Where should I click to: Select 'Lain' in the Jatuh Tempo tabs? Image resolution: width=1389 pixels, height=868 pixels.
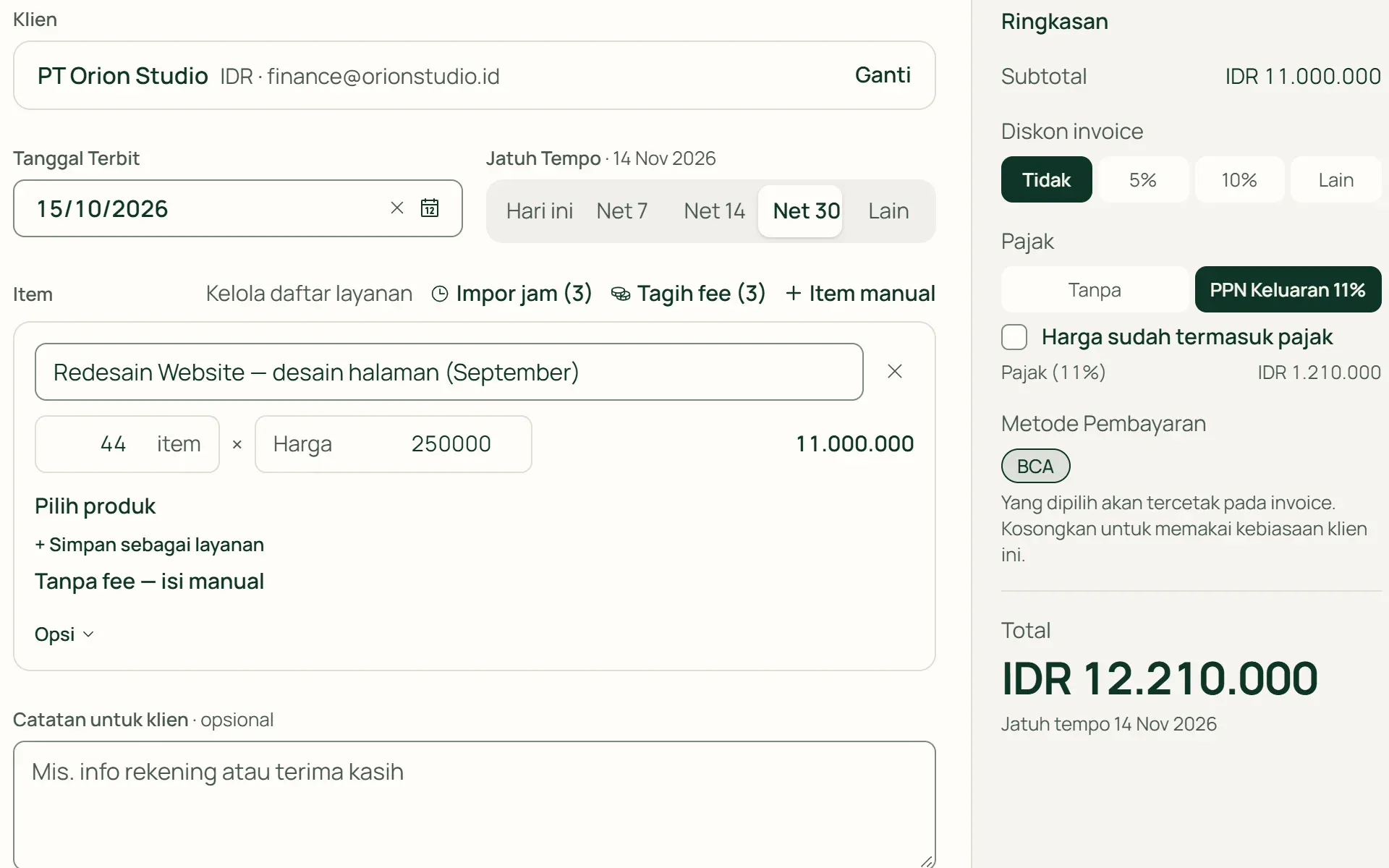888,210
